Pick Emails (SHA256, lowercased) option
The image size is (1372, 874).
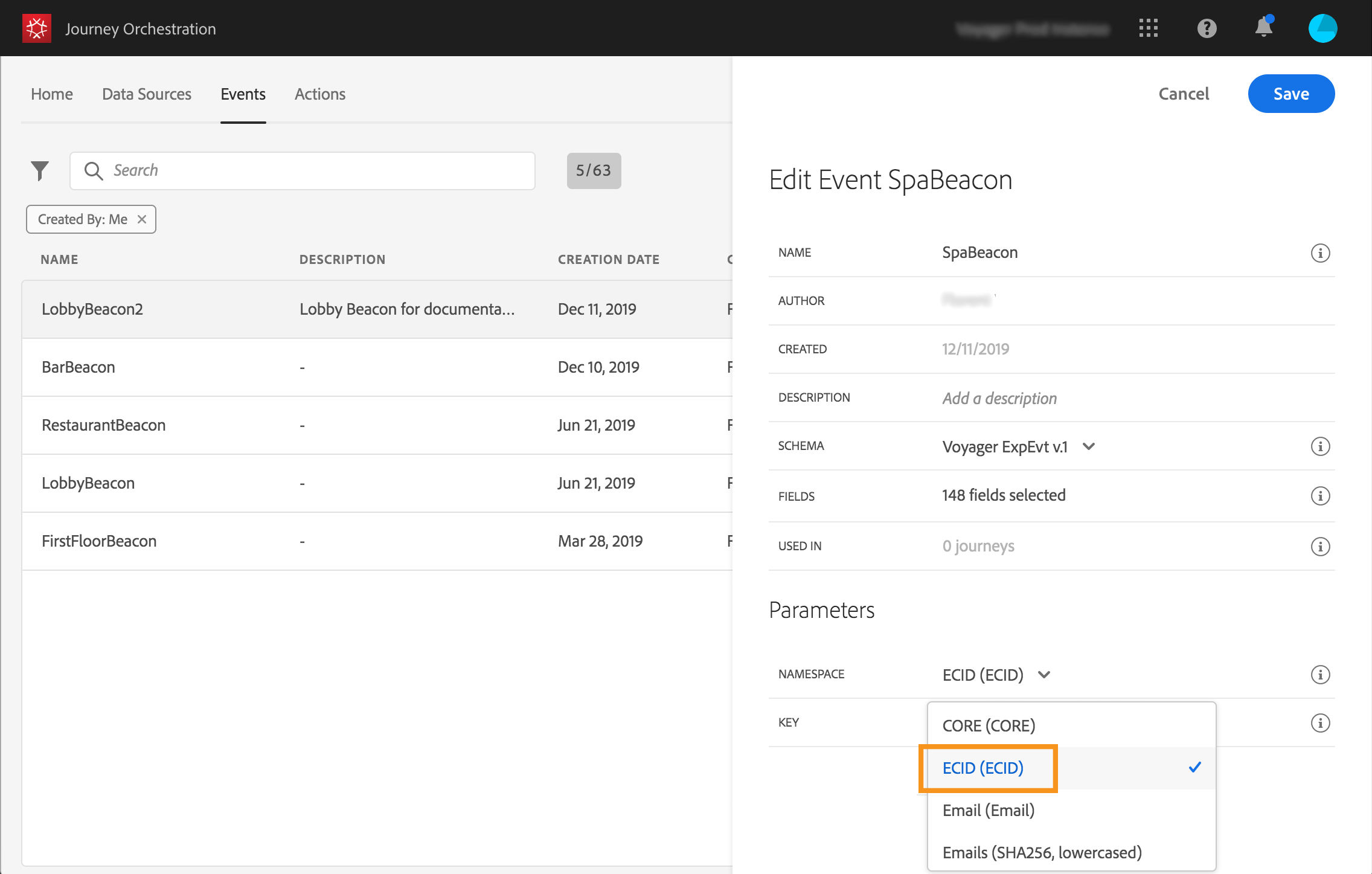click(x=1042, y=852)
